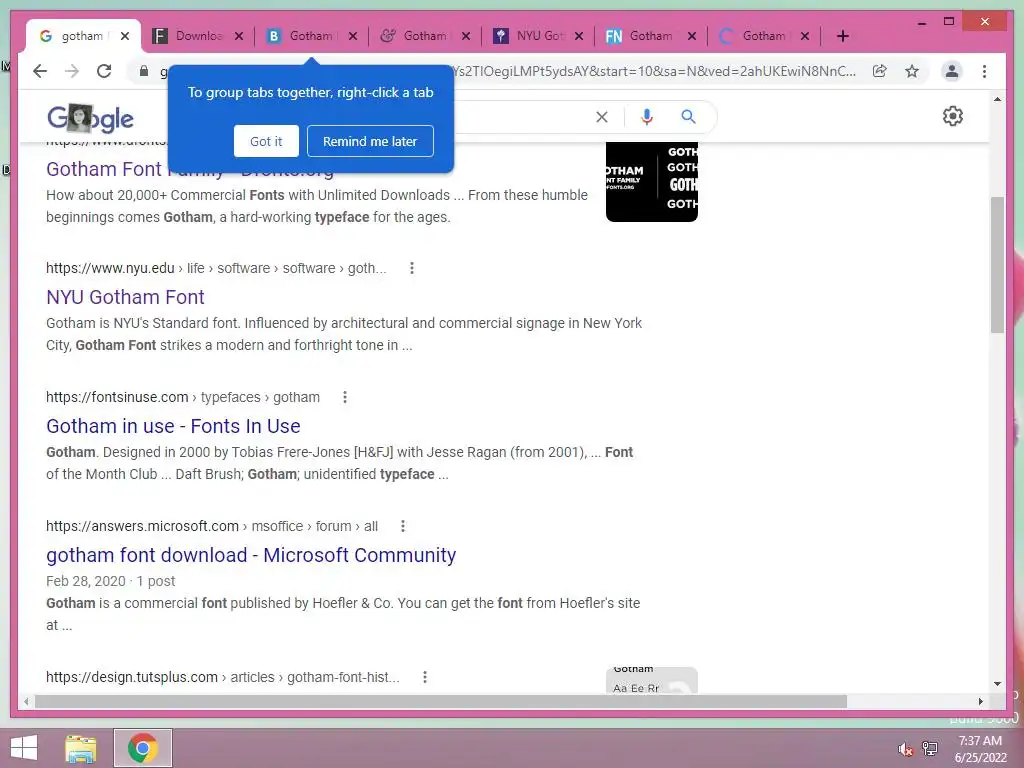Open NYU Gotham Font result

pos(125,297)
